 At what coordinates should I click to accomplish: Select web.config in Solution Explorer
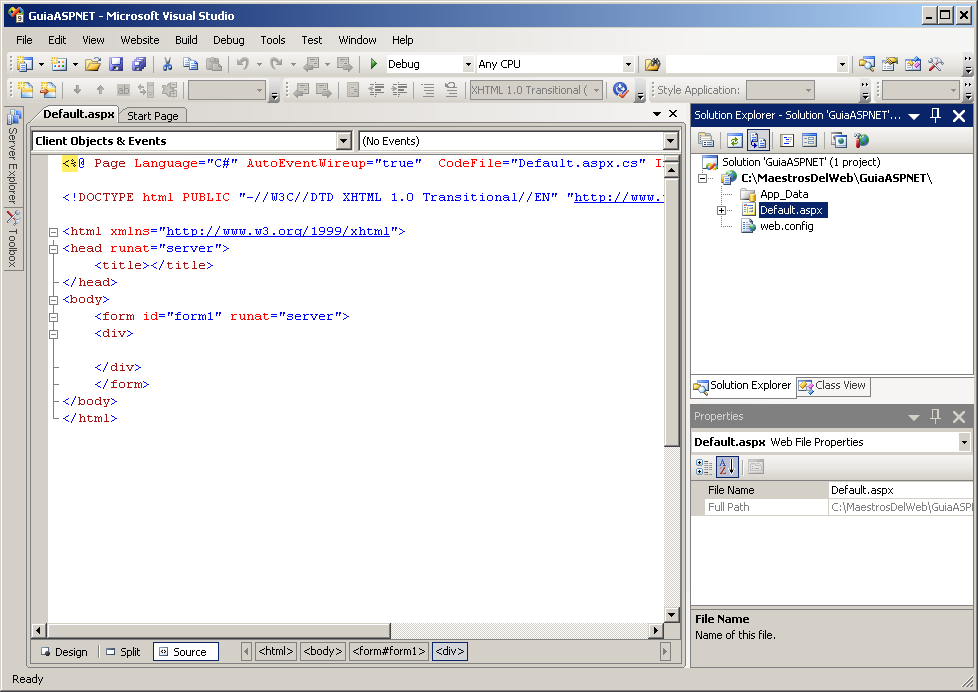tap(786, 227)
